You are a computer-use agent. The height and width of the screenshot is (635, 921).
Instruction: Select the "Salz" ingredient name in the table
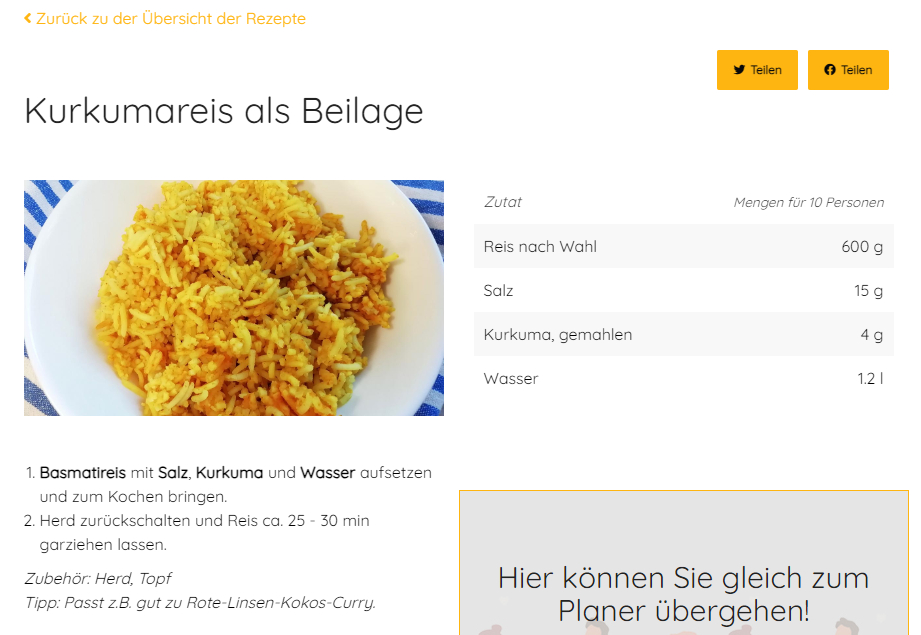[498, 291]
